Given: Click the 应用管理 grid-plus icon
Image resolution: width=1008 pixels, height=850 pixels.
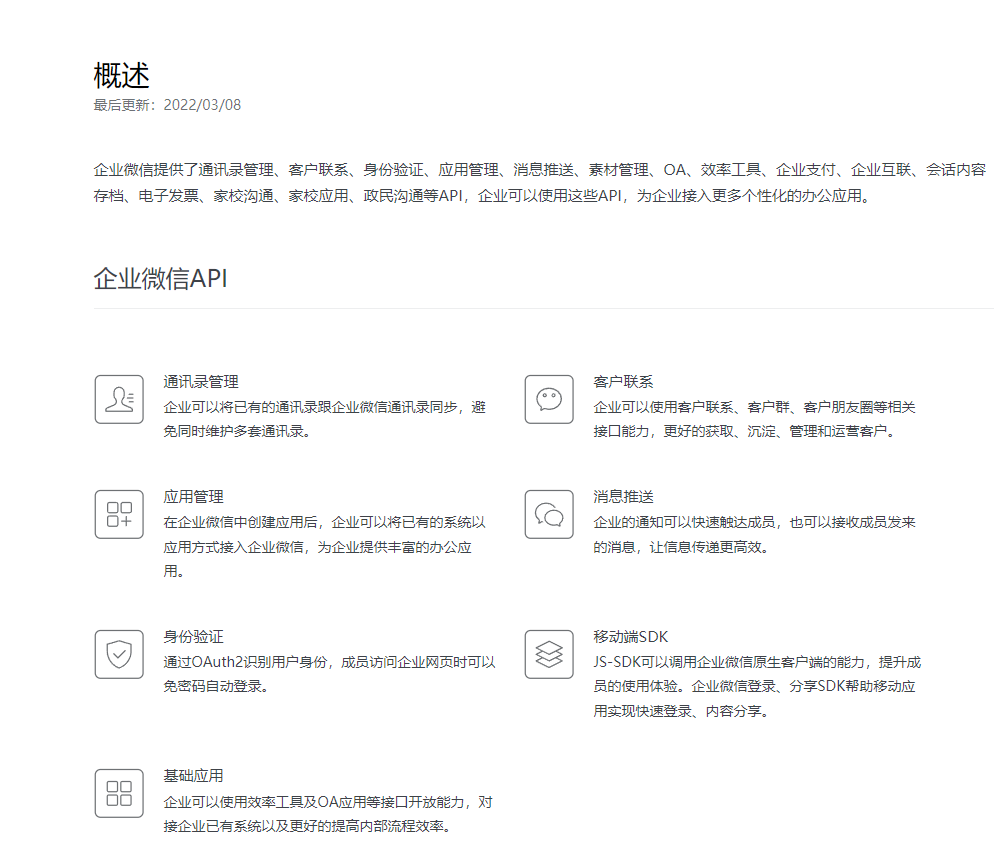Looking at the screenshot, I should 119,514.
